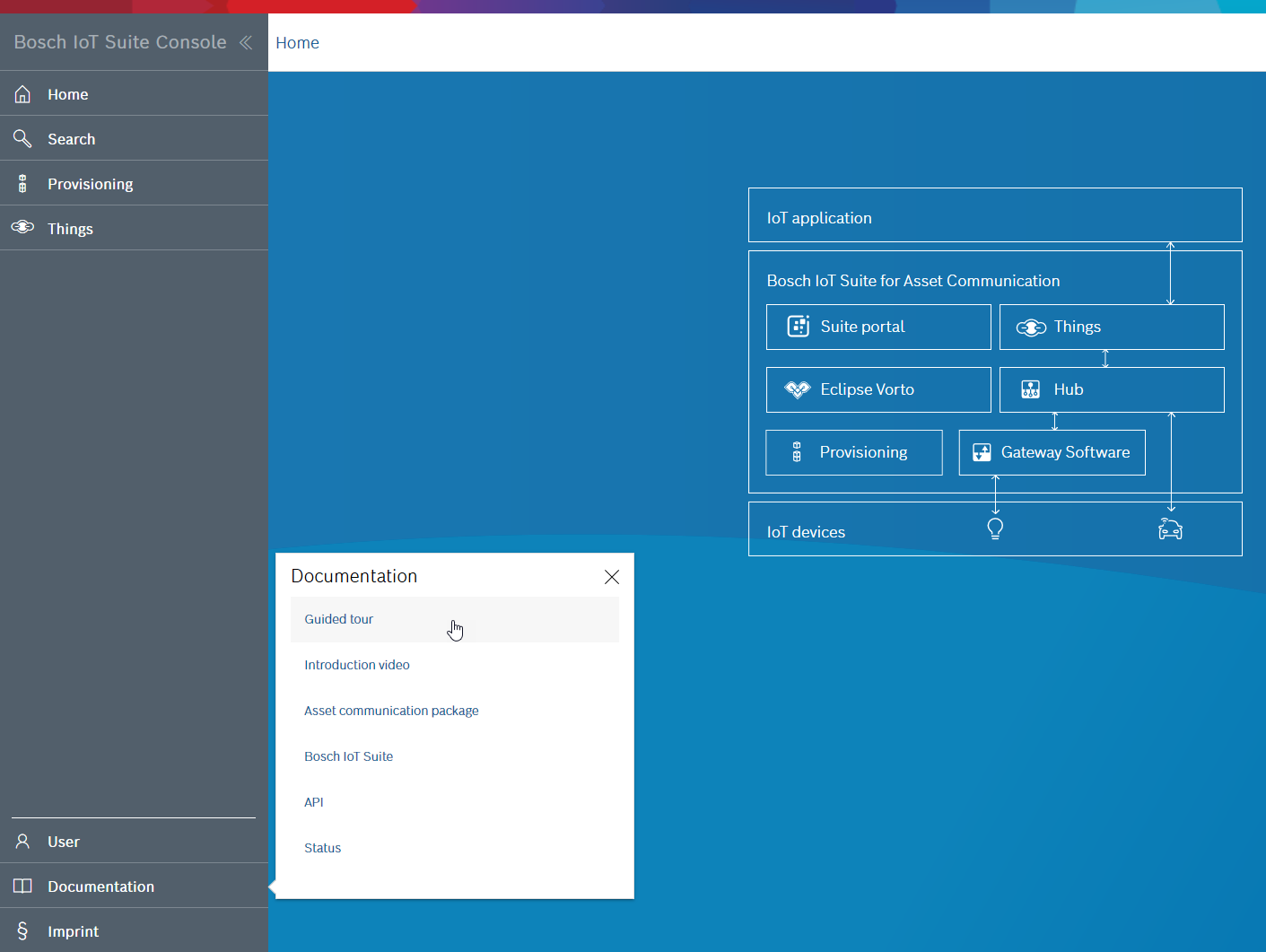The height and width of the screenshot is (952, 1266).
Task: Select Things in the sidebar menu
Action: pyautogui.click(x=135, y=229)
